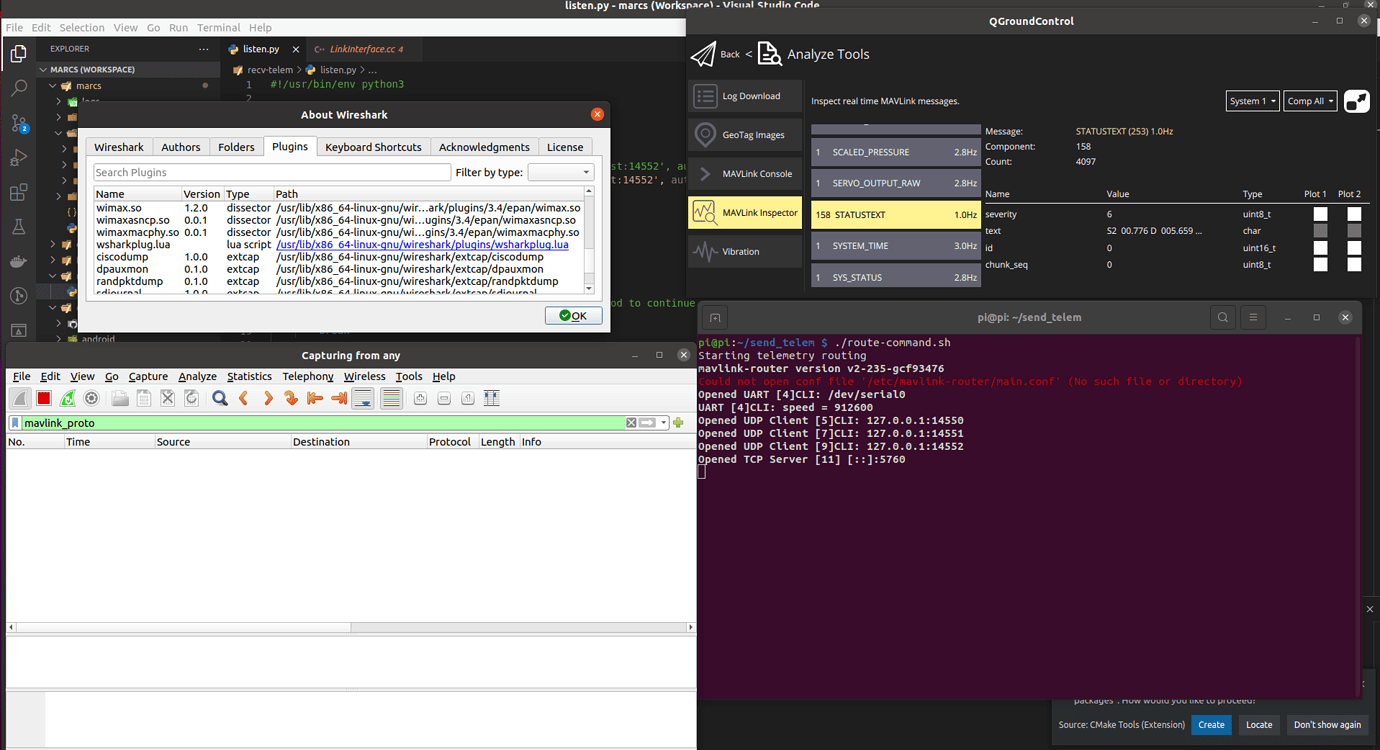Click the find packet magnifying glass
Viewport: 1380px width, 750px height.
[x=219, y=398]
